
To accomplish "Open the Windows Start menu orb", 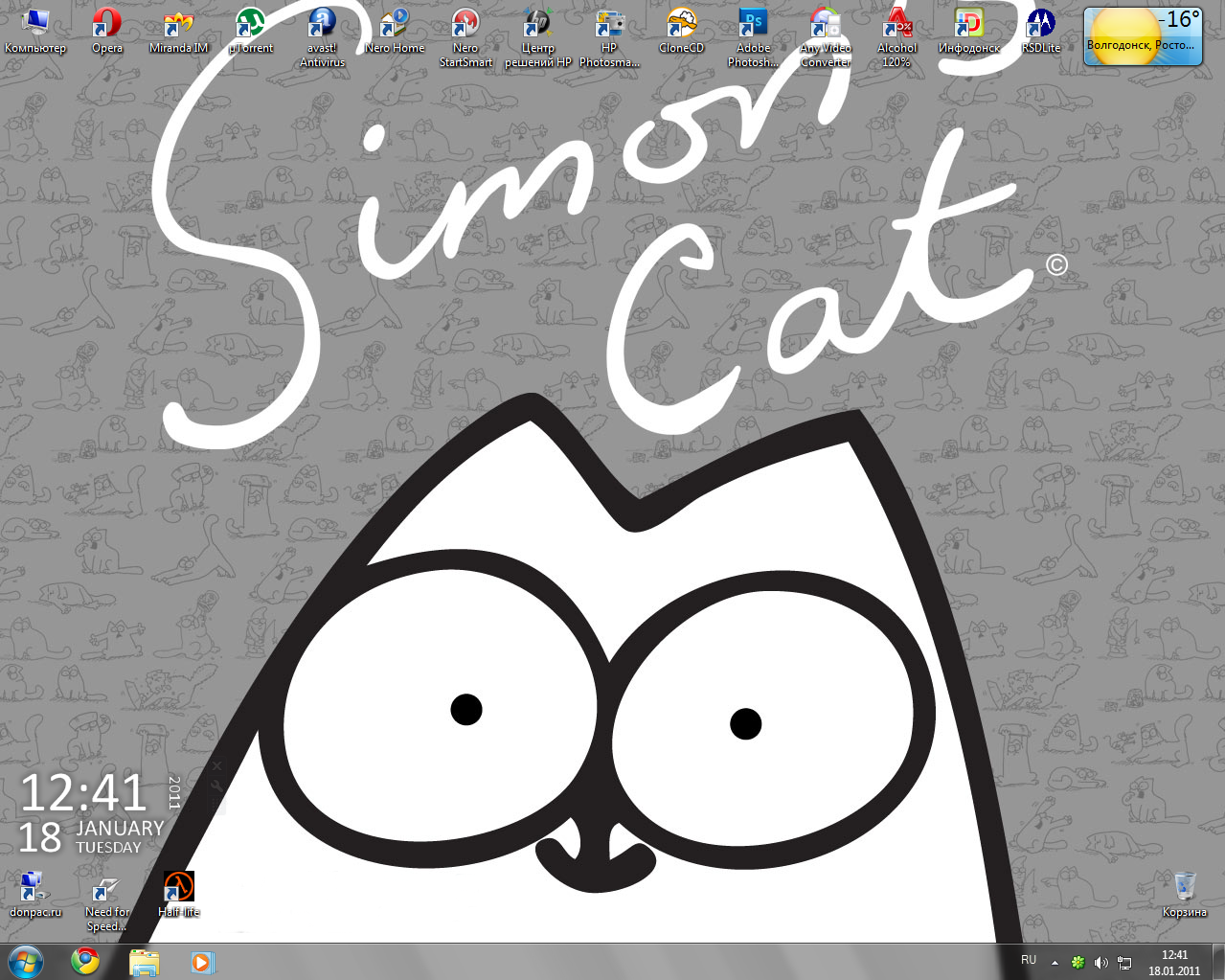I will tap(26, 961).
